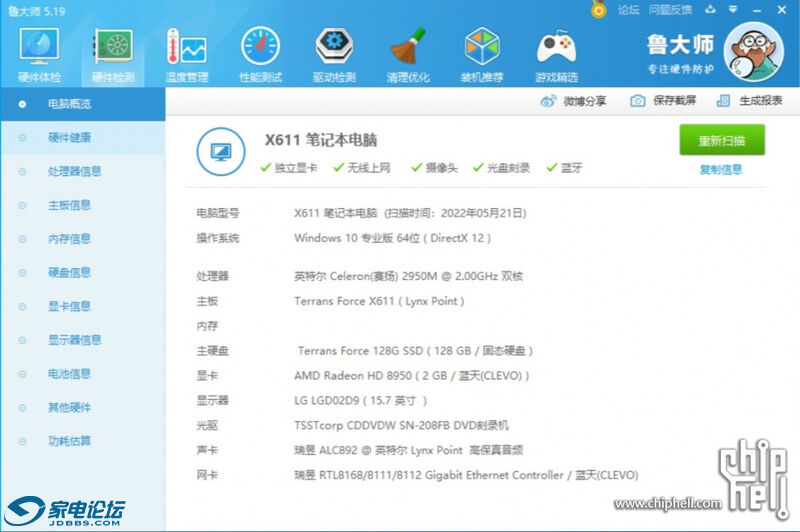Click the AMD Radeon HD 8950 value
The height and width of the screenshot is (532, 800).
[412, 376]
